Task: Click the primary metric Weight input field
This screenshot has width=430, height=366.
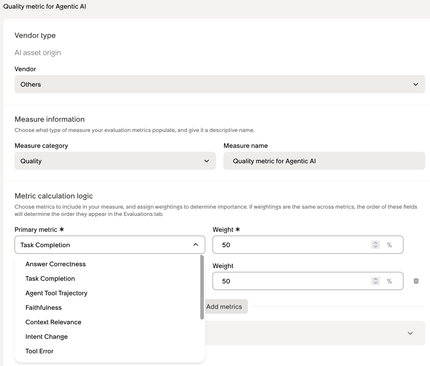Action: [x=308, y=245]
